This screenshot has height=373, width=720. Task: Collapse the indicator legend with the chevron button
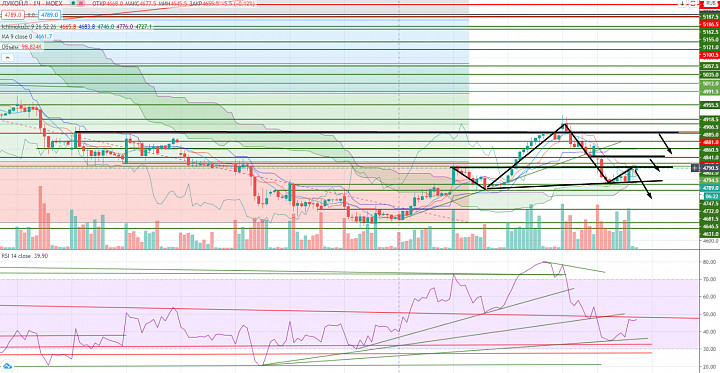point(7,57)
